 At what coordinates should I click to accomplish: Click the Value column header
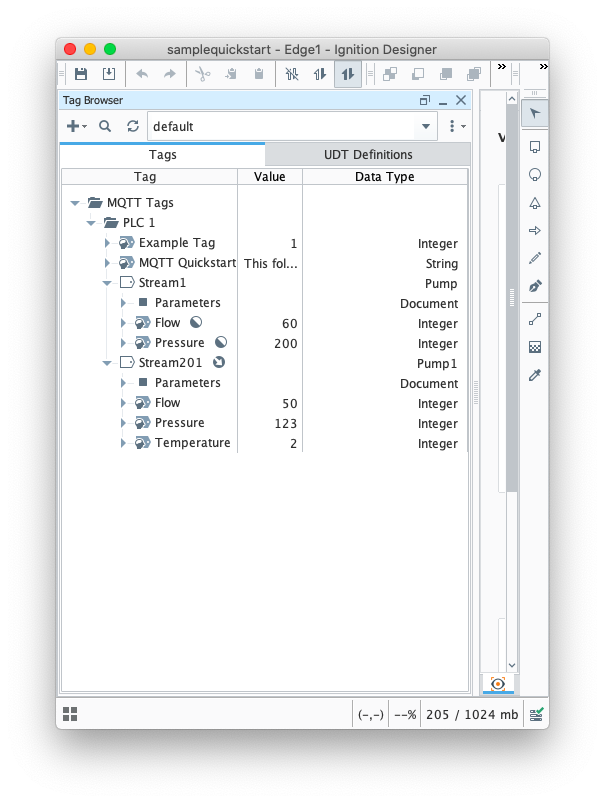point(270,177)
